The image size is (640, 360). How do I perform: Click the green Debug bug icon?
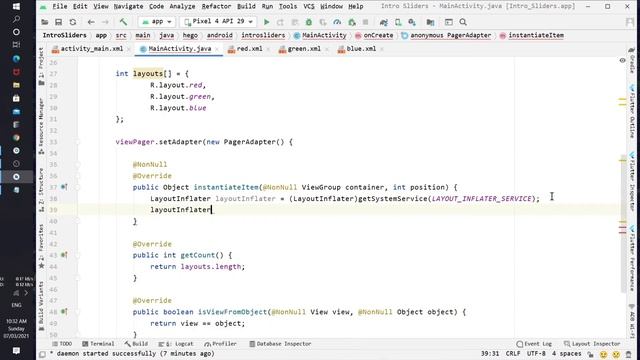309,22
